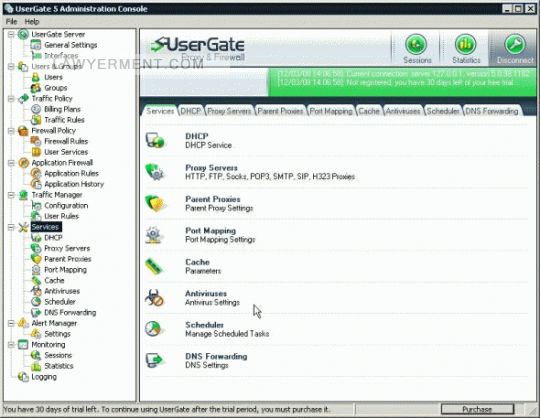Select DNS Forwarding in the tree
The width and height of the screenshot is (540, 418).
[x=70, y=313]
